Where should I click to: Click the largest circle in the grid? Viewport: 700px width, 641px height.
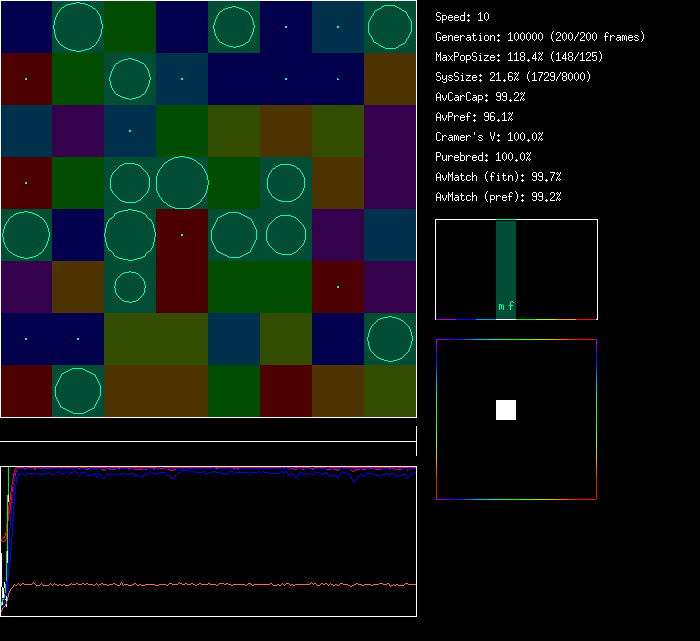pyautogui.click(x=182, y=183)
